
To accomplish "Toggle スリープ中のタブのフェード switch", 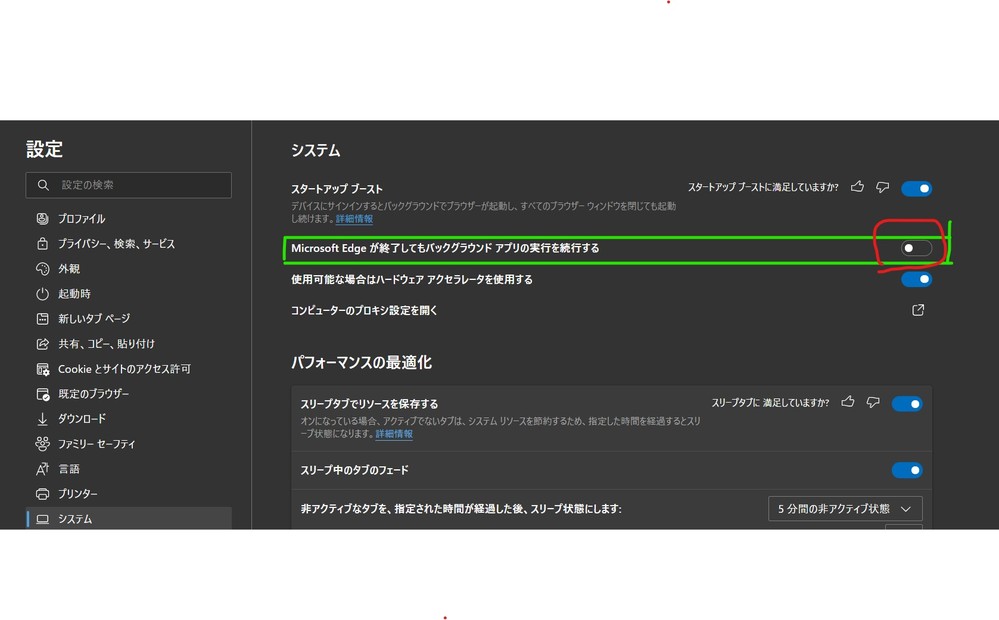I will [907, 470].
